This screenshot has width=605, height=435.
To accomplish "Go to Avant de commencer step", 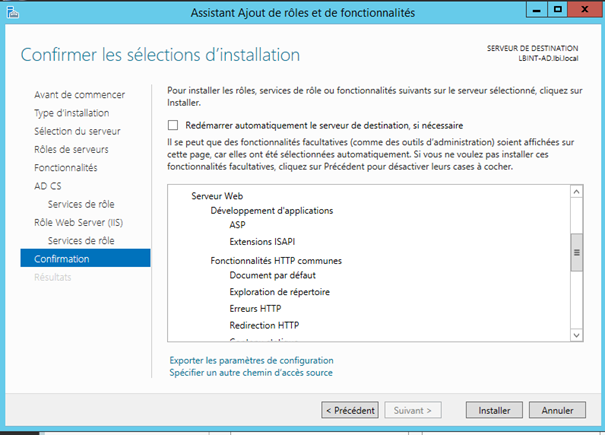I will 79,95.
